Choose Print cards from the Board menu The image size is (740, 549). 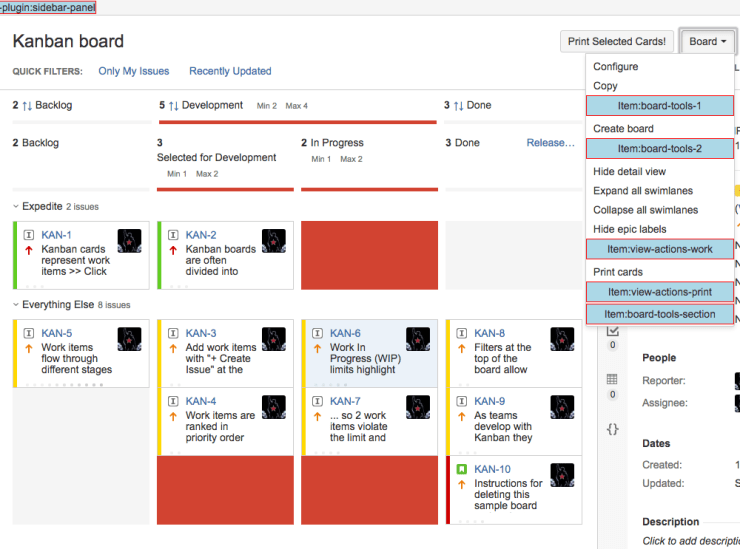[x=618, y=272]
